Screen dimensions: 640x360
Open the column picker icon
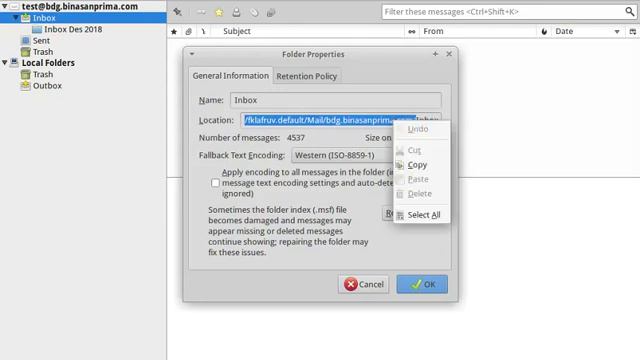point(633,31)
